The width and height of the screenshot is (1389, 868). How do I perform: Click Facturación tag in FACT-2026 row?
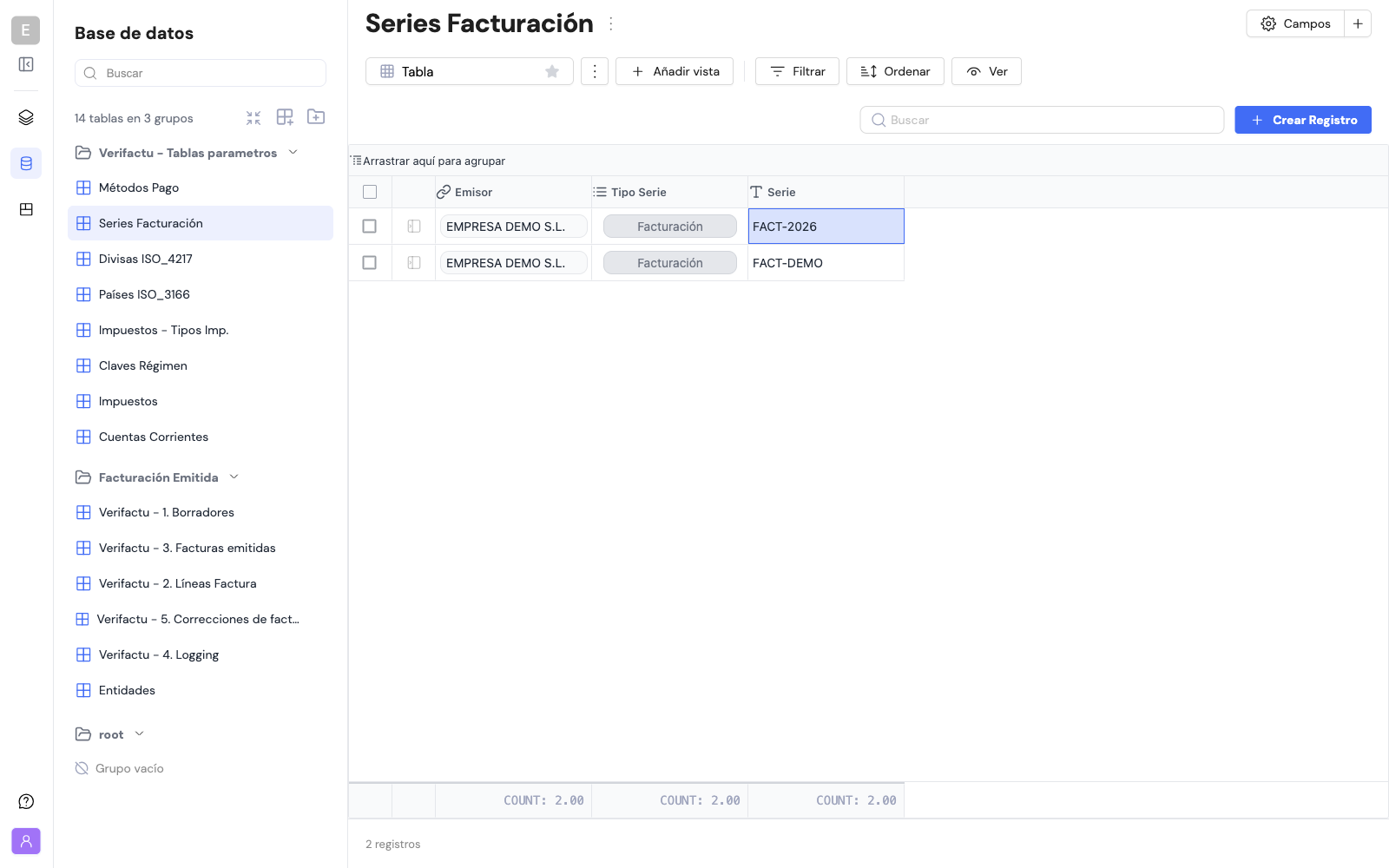670,227
